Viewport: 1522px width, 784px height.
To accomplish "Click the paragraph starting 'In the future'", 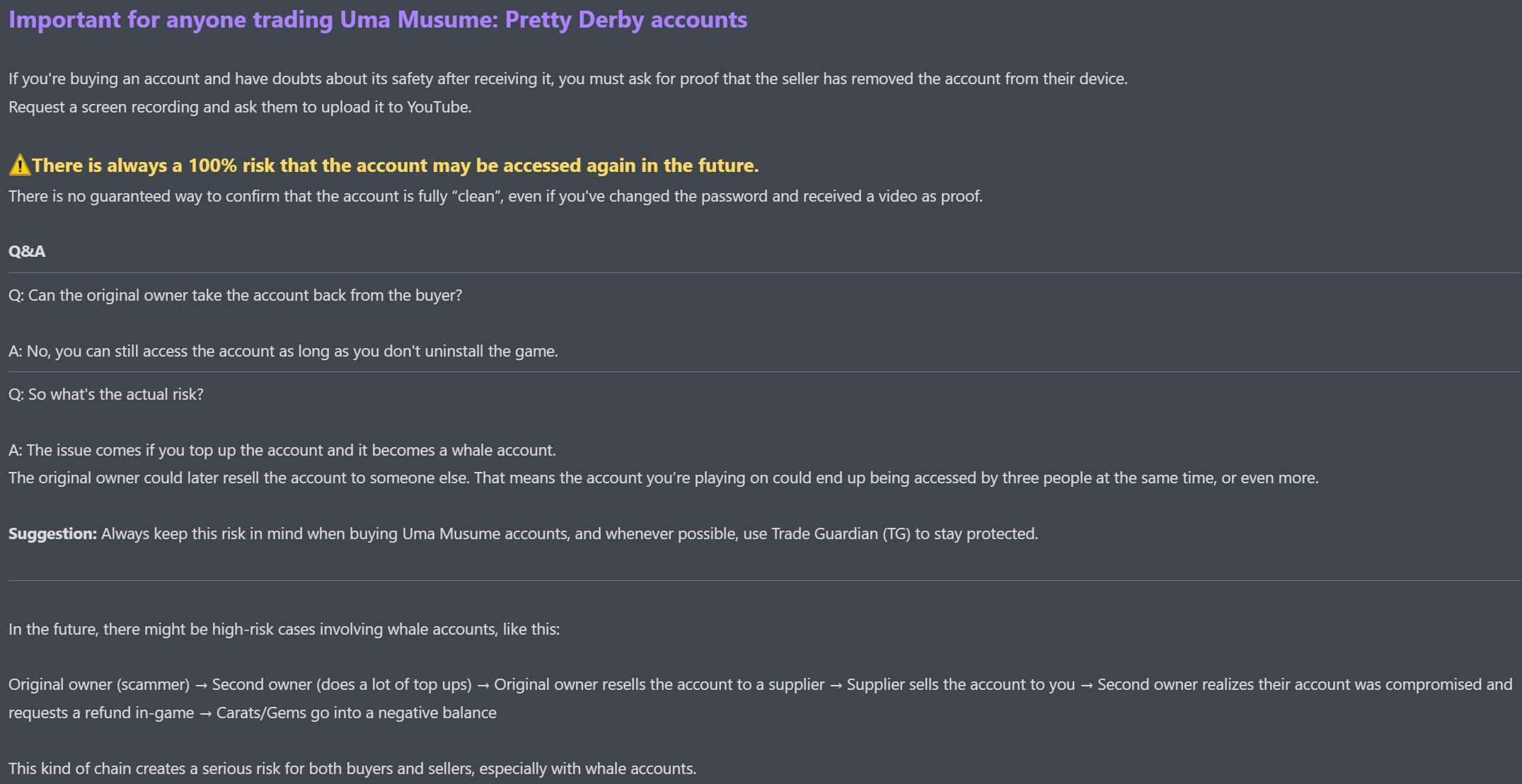I will point(284,630).
